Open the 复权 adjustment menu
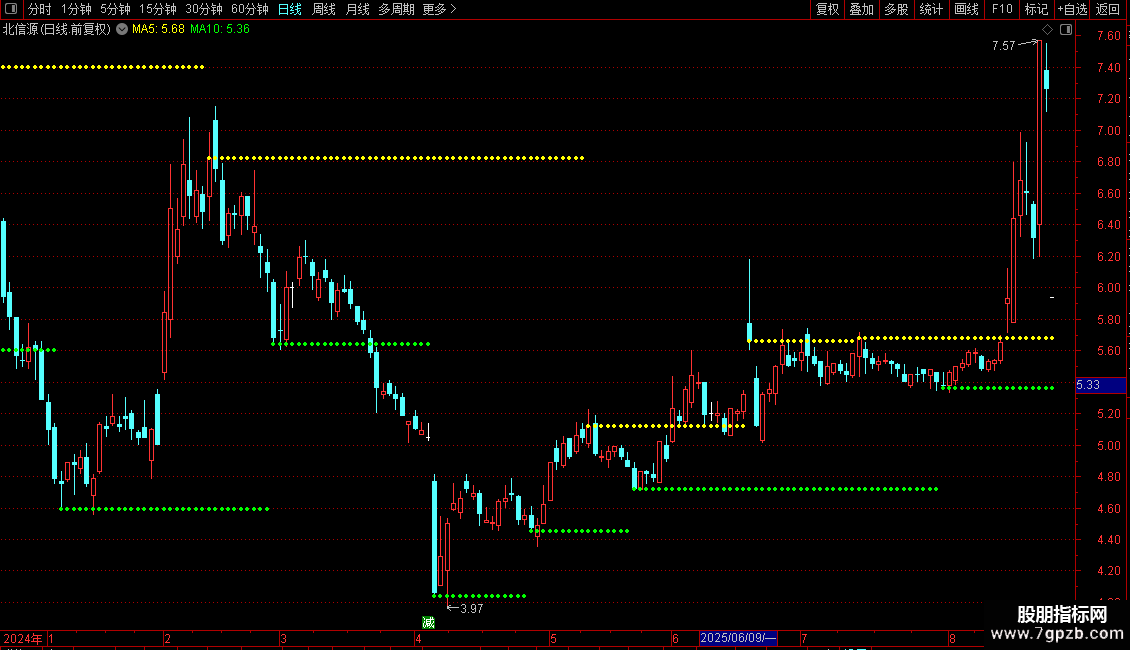 click(x=827, y=9)
